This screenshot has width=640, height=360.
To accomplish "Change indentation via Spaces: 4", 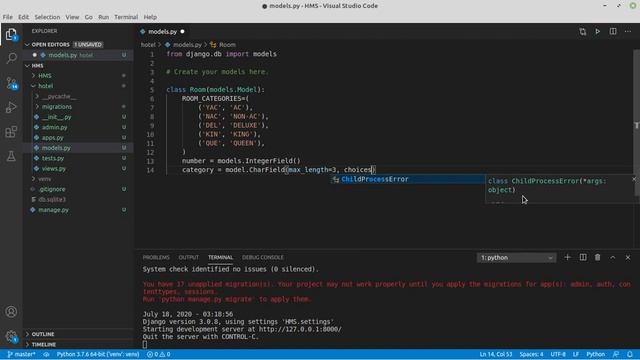I will [x=531, y=354].
